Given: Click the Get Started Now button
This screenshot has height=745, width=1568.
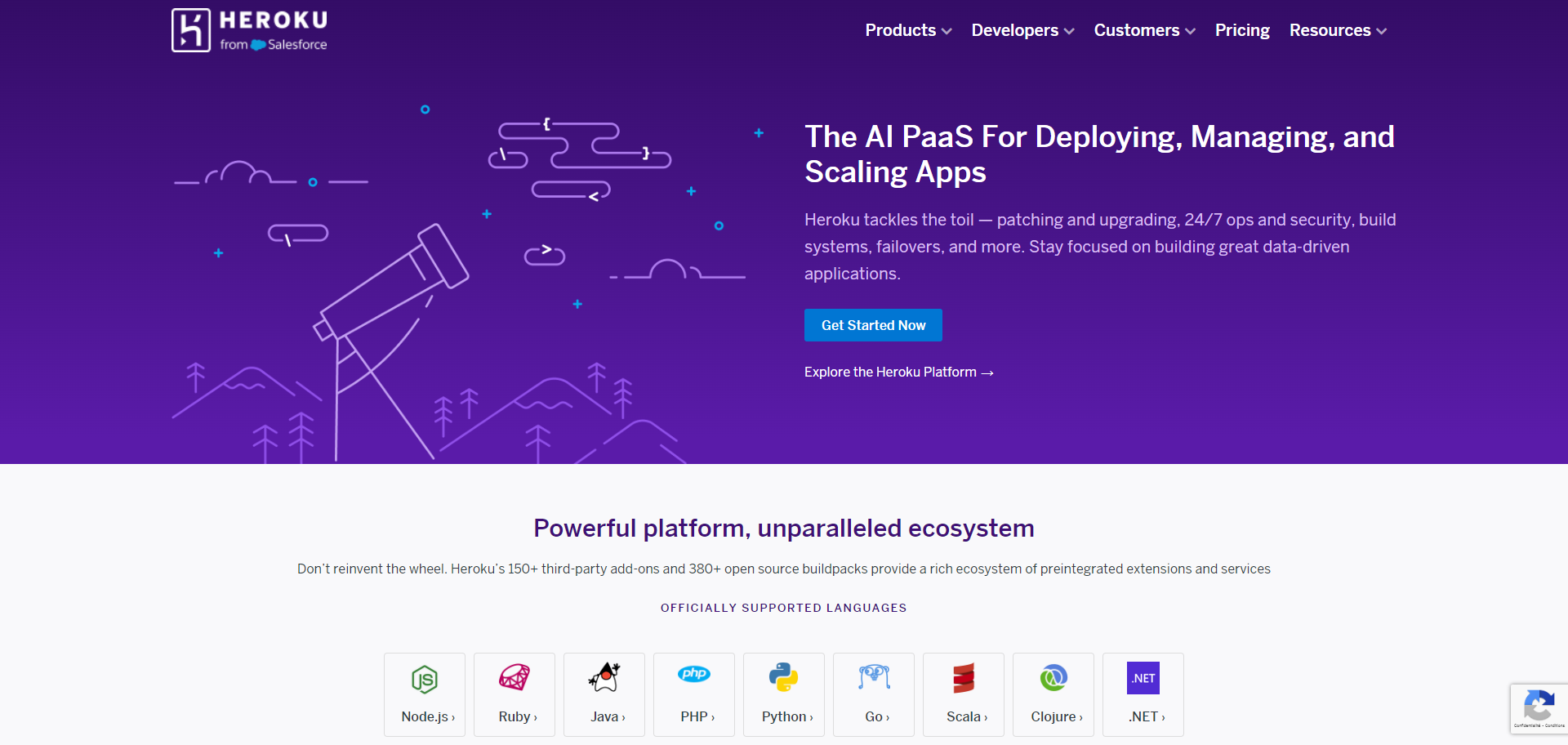Looking at the screenshot, I should click(x=873, y=325).
